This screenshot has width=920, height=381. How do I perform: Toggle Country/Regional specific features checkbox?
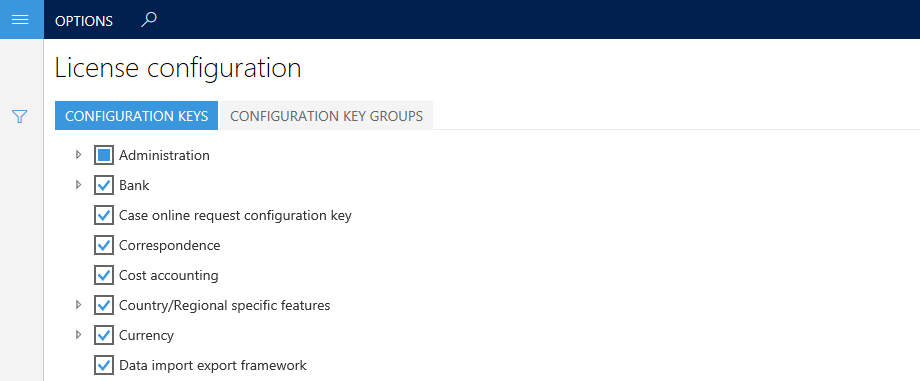(x=104, y=305)
